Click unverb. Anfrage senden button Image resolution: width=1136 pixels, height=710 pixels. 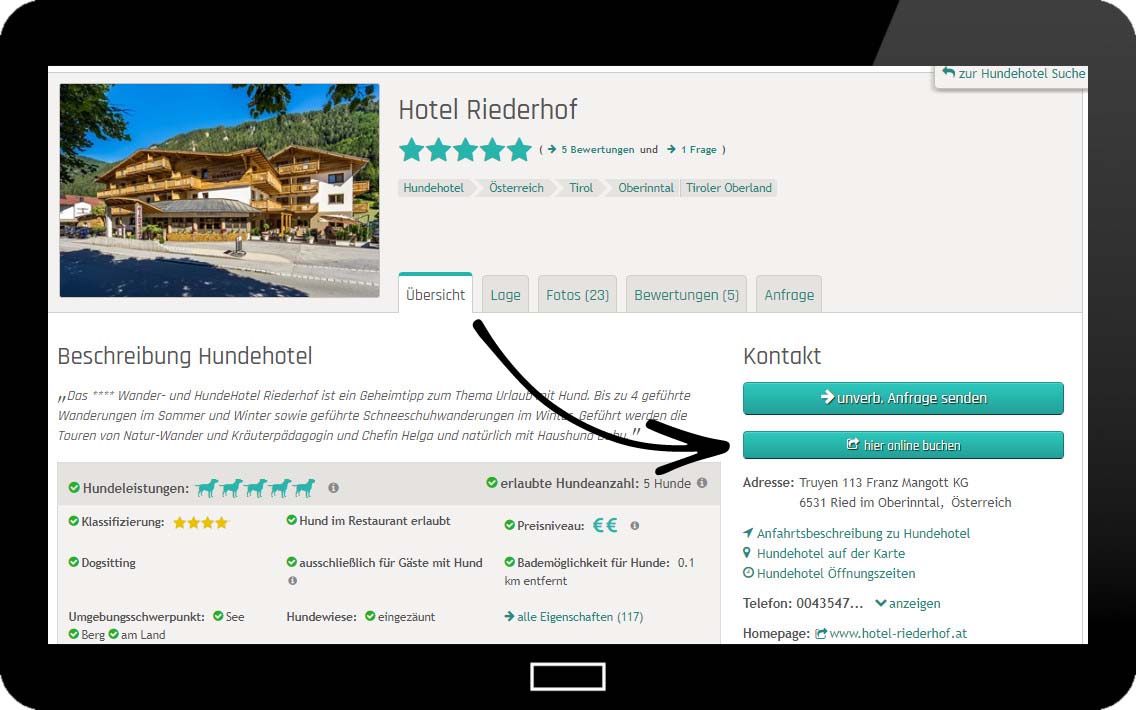pyautogui.click(x=903, y=398)
